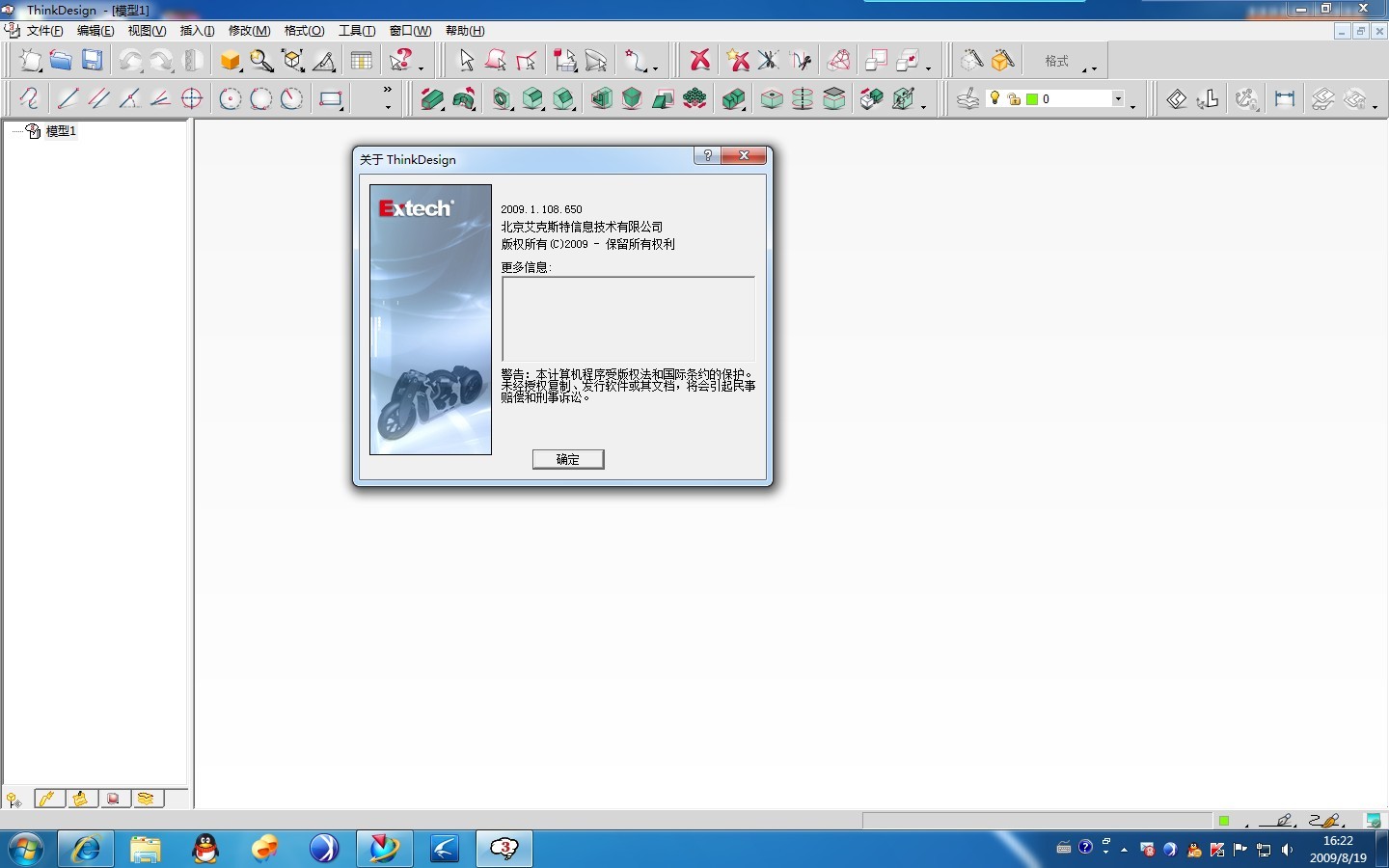This screenshot has height=868, width=1389.
Task: Open the 插入(I) menu
Action: (x=197, y=31)
